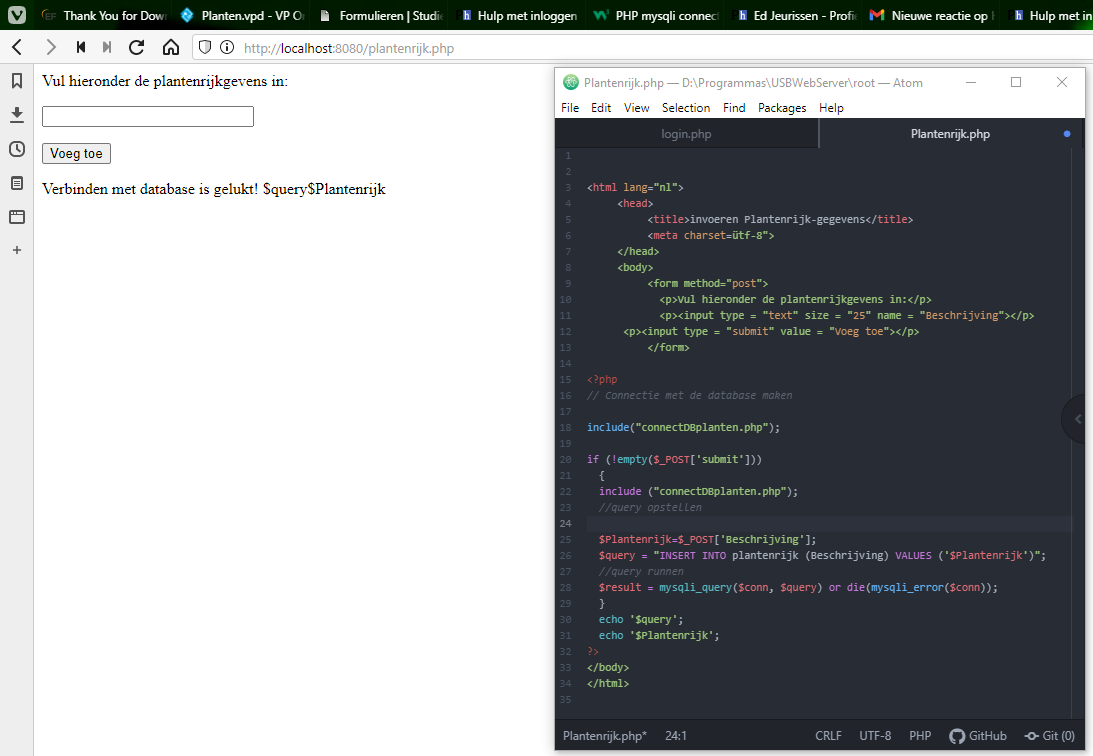
Task: Click the browser address bar URL
Action: pos(349,48)
